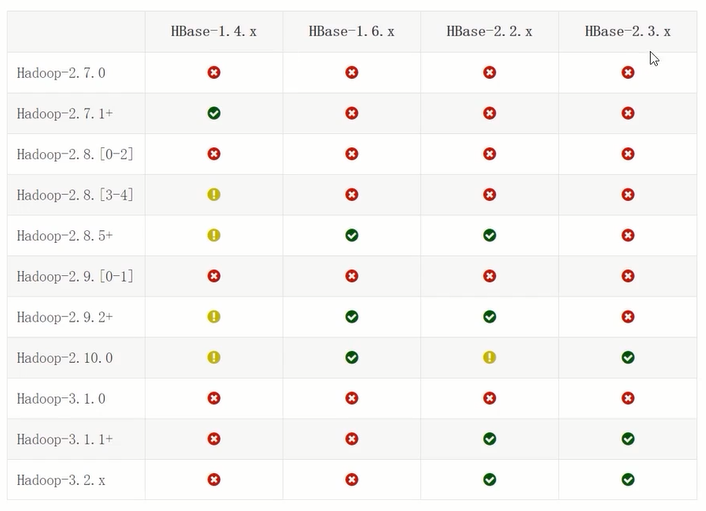Click the red cross for Hadoop-2.7.0 under HBase-1.4.x
Image resolution: width=706 pixels, height=511 pixels.
pyautogui.click(x=214, y=72)
